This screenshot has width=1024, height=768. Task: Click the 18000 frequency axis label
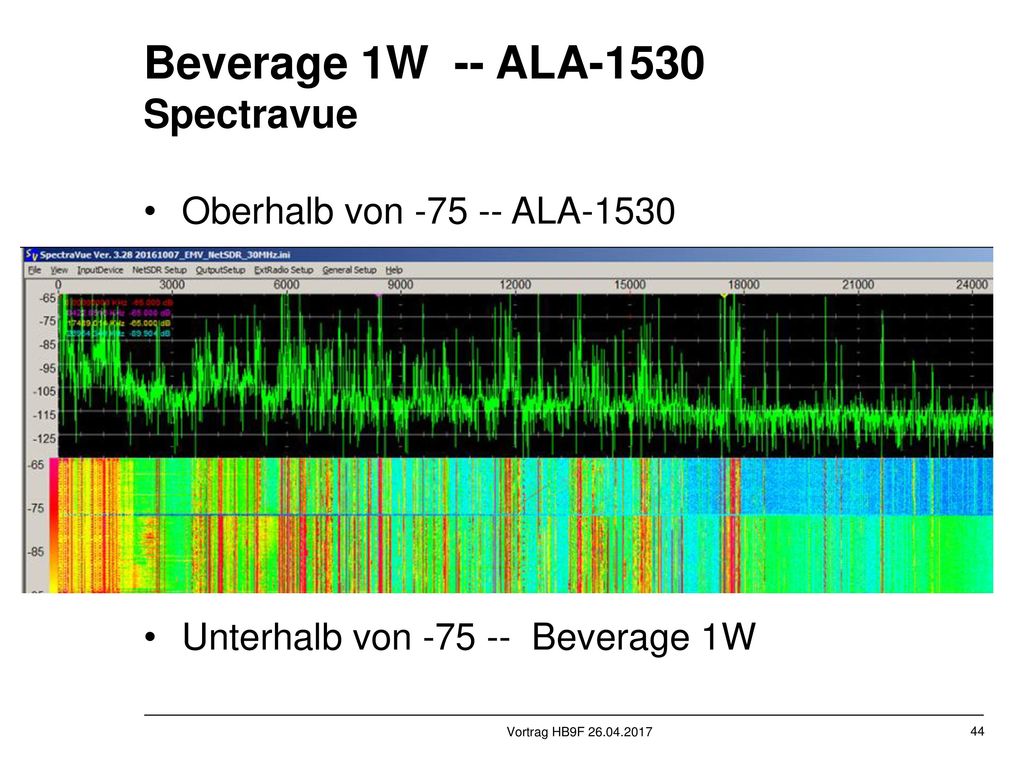pyautogui.click(x=744, y=285)
